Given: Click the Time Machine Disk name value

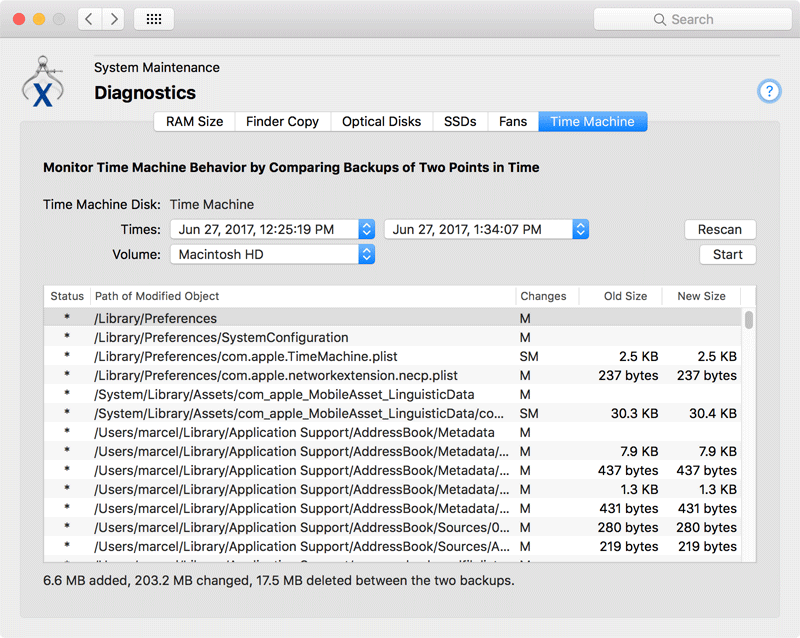Looking at the screenshot, I should tap(212, 204).
